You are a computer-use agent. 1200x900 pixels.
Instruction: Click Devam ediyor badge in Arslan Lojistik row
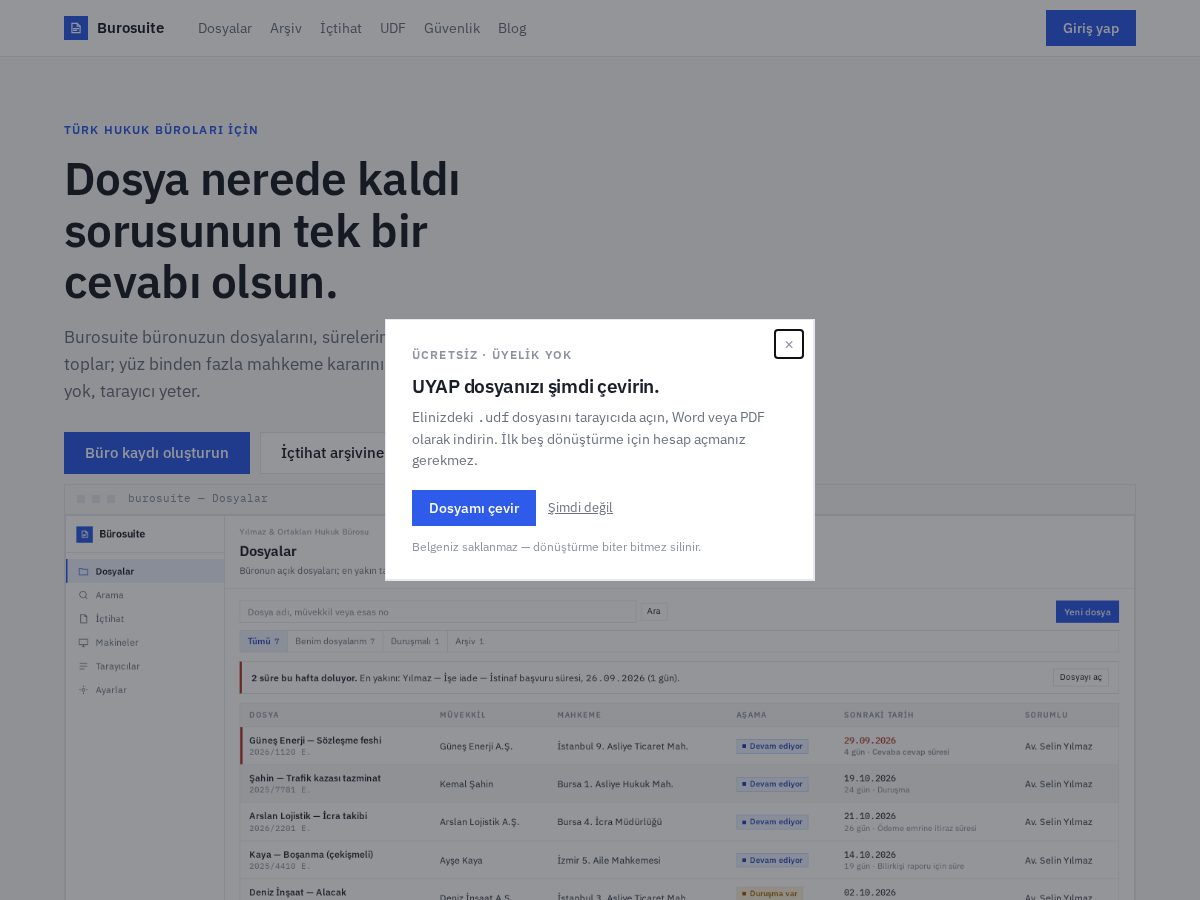point(772,822)
